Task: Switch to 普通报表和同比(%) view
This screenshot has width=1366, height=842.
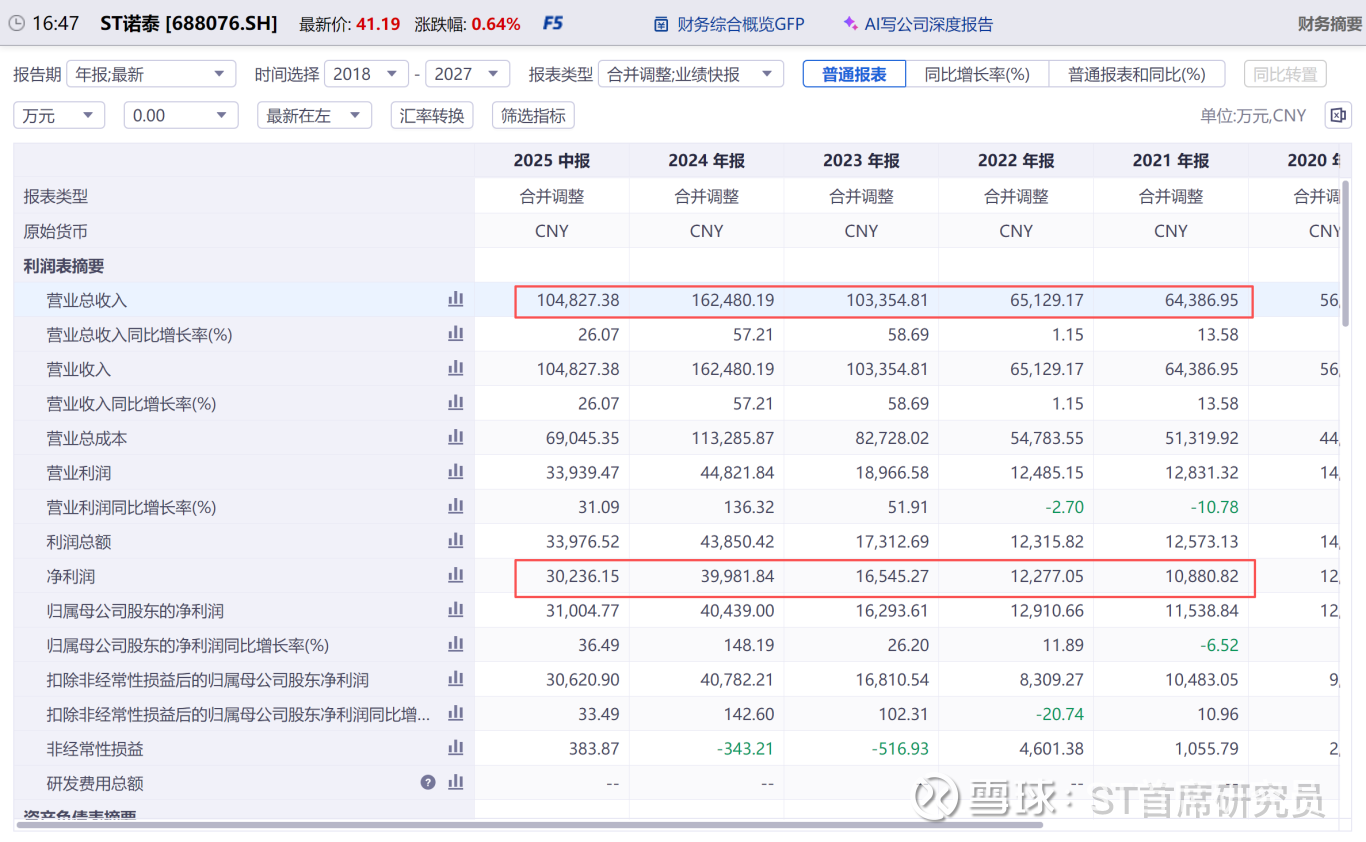Action: click(1136, 74)
